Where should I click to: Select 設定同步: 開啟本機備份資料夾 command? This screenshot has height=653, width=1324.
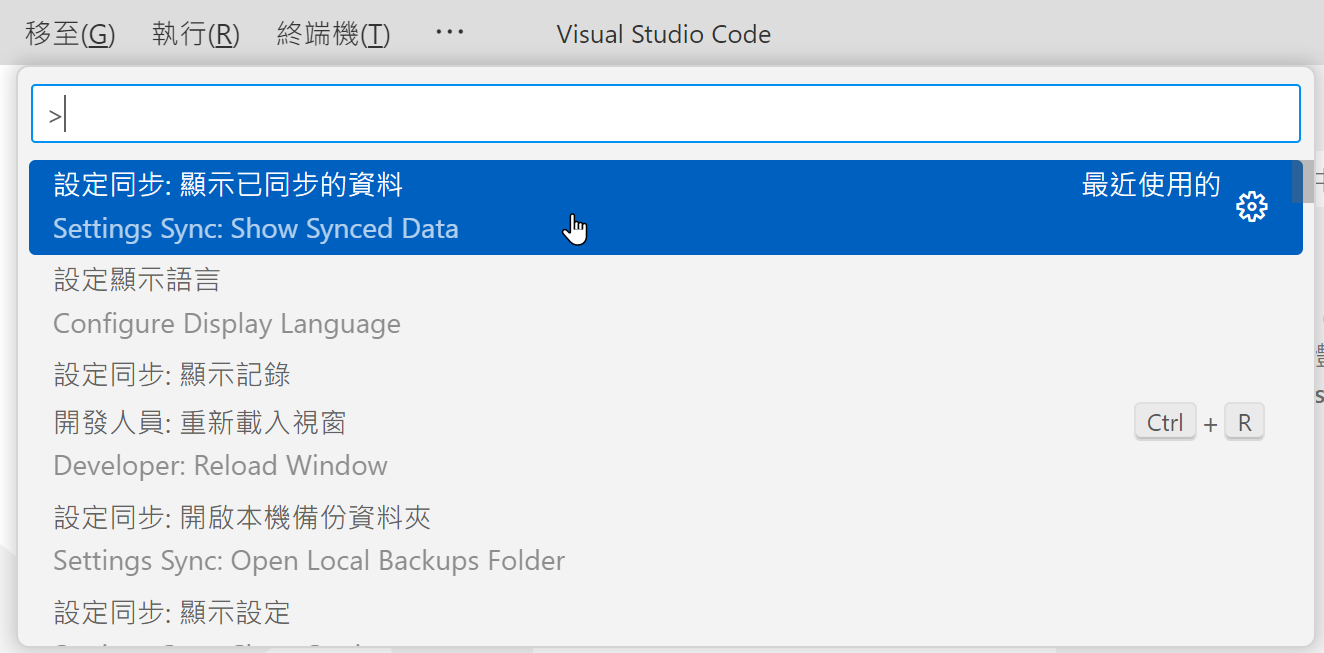click(666, 539)
